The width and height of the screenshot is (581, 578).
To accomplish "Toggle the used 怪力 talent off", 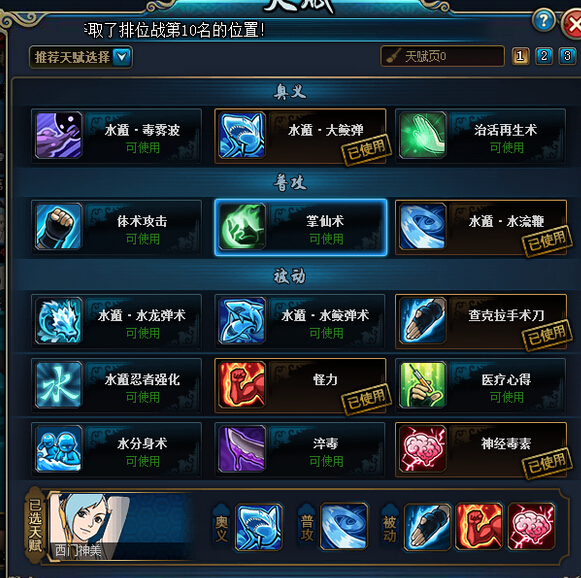I will (x=300, y=385).
